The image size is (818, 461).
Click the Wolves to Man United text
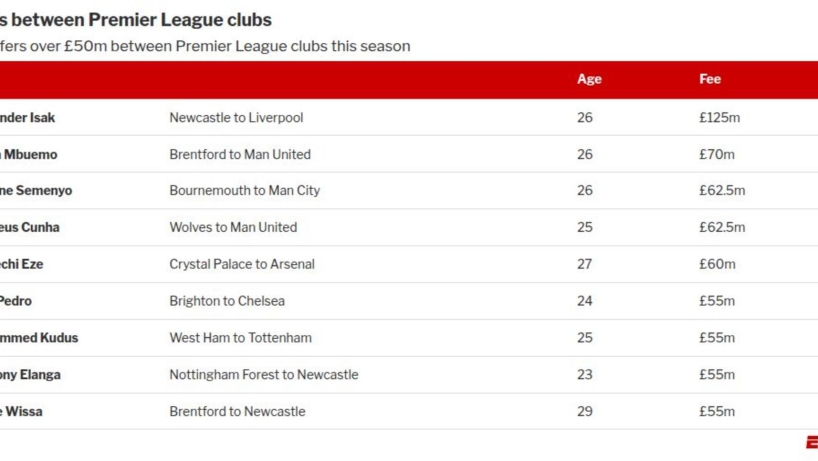(x=233, y=228)
